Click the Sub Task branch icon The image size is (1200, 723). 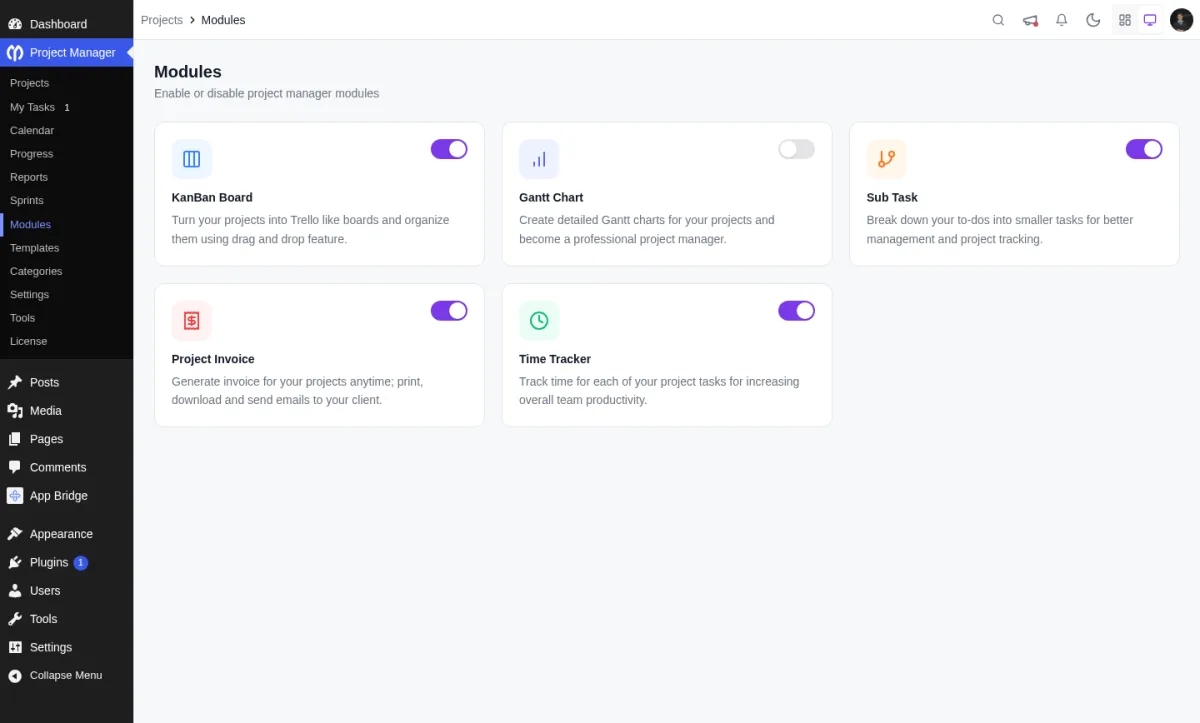coord(886,159)
